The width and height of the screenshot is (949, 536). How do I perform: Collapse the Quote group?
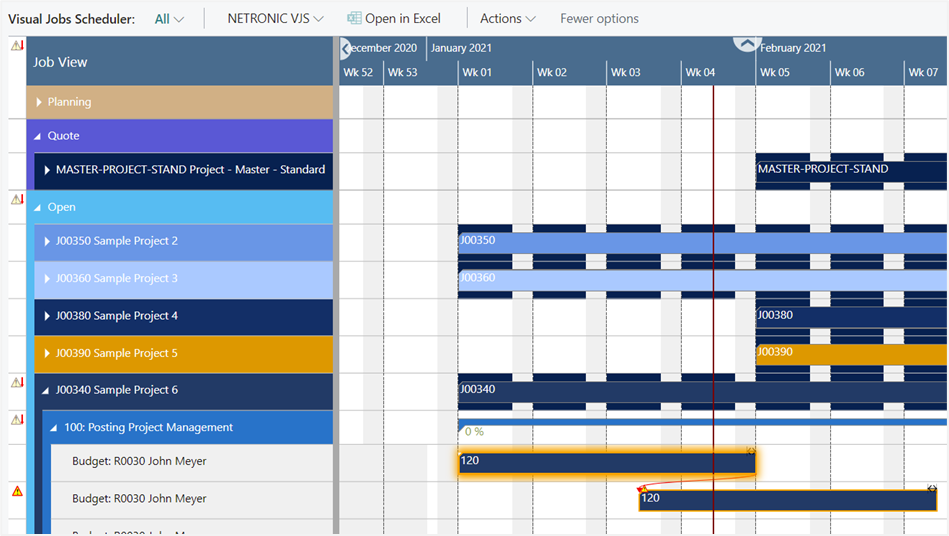click(39, 136)
